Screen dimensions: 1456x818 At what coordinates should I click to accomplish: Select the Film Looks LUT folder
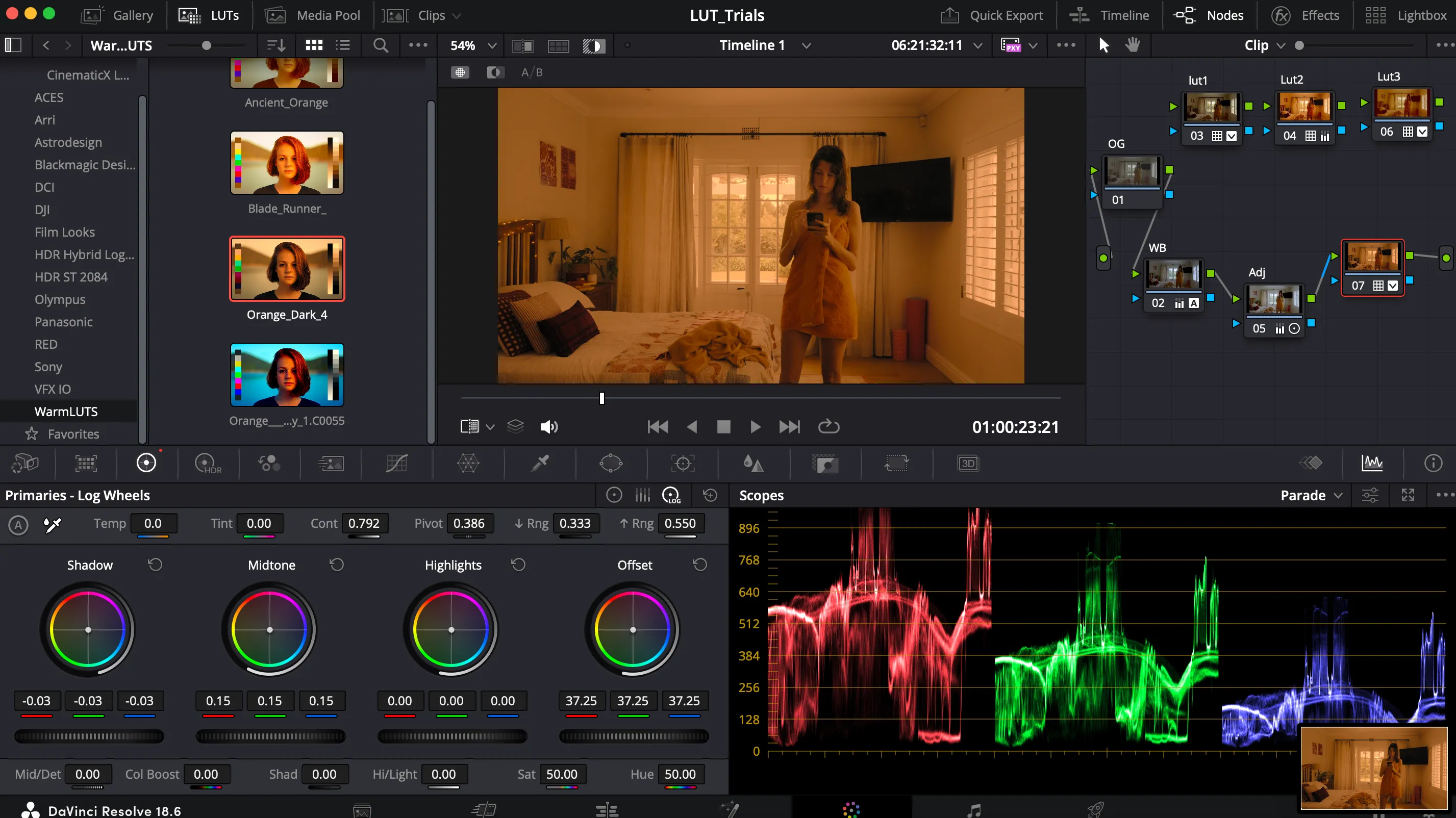click(x=64, y=232)
